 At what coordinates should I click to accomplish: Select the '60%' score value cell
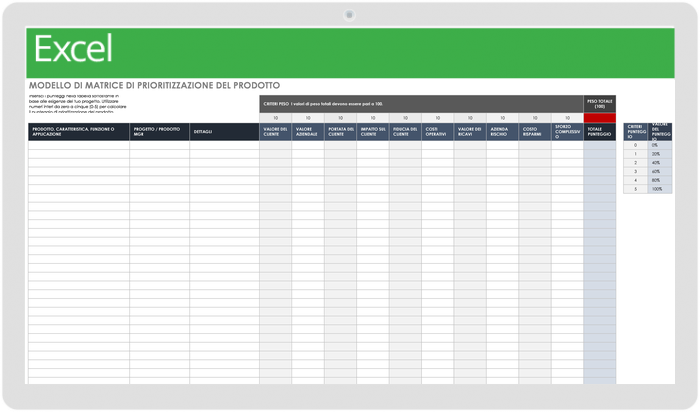click(660, 171)
